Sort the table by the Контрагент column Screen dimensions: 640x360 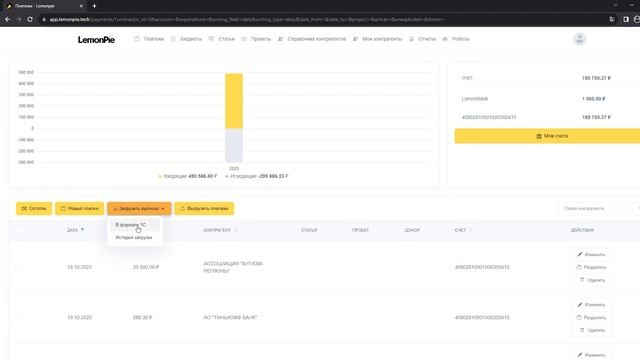pos(220,230)
